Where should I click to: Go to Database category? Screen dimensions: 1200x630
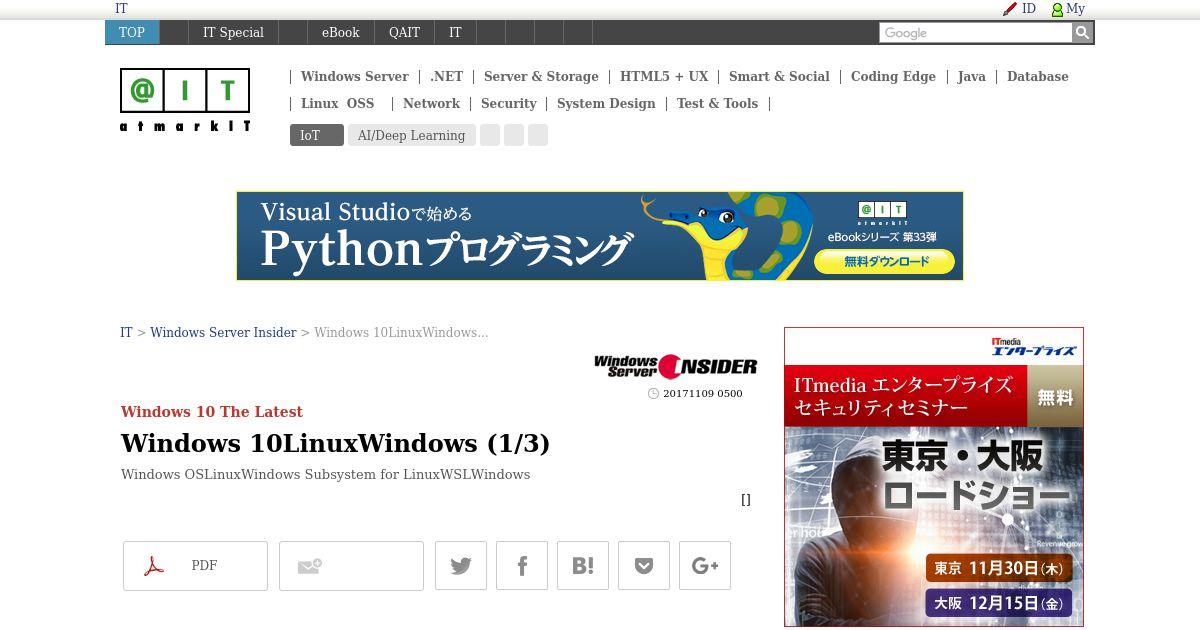[1037, 76]
